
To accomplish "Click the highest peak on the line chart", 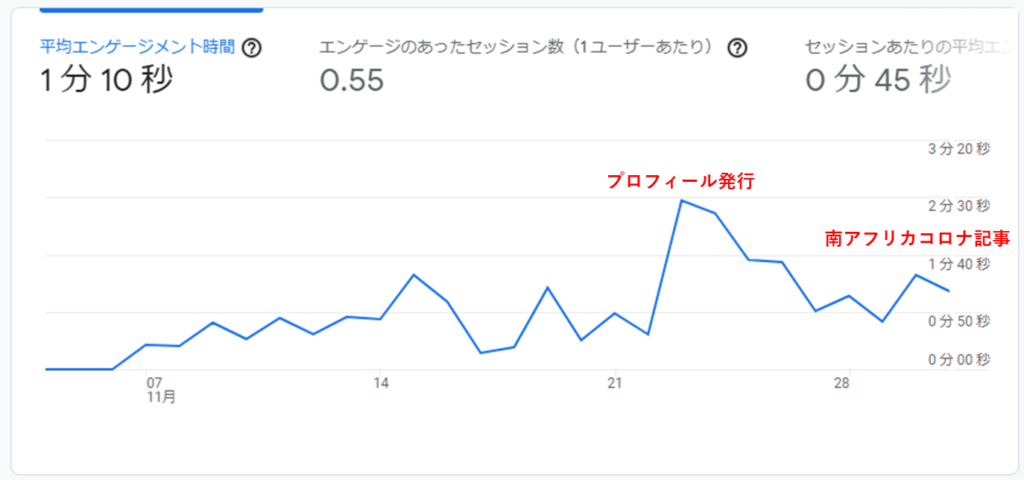I will (681, 200).
